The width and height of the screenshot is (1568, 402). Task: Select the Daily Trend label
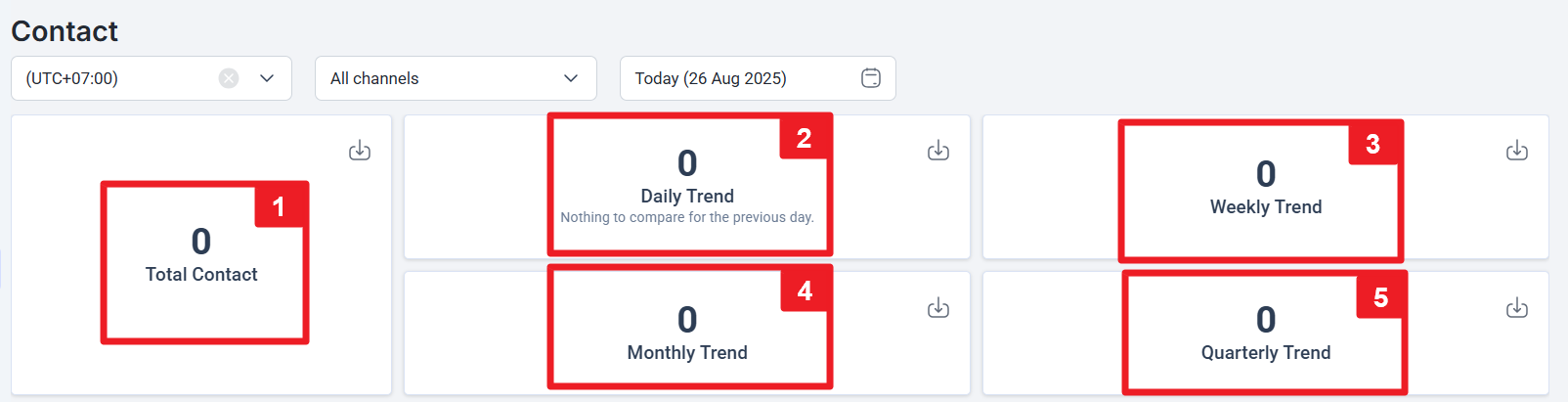(687, 197)
